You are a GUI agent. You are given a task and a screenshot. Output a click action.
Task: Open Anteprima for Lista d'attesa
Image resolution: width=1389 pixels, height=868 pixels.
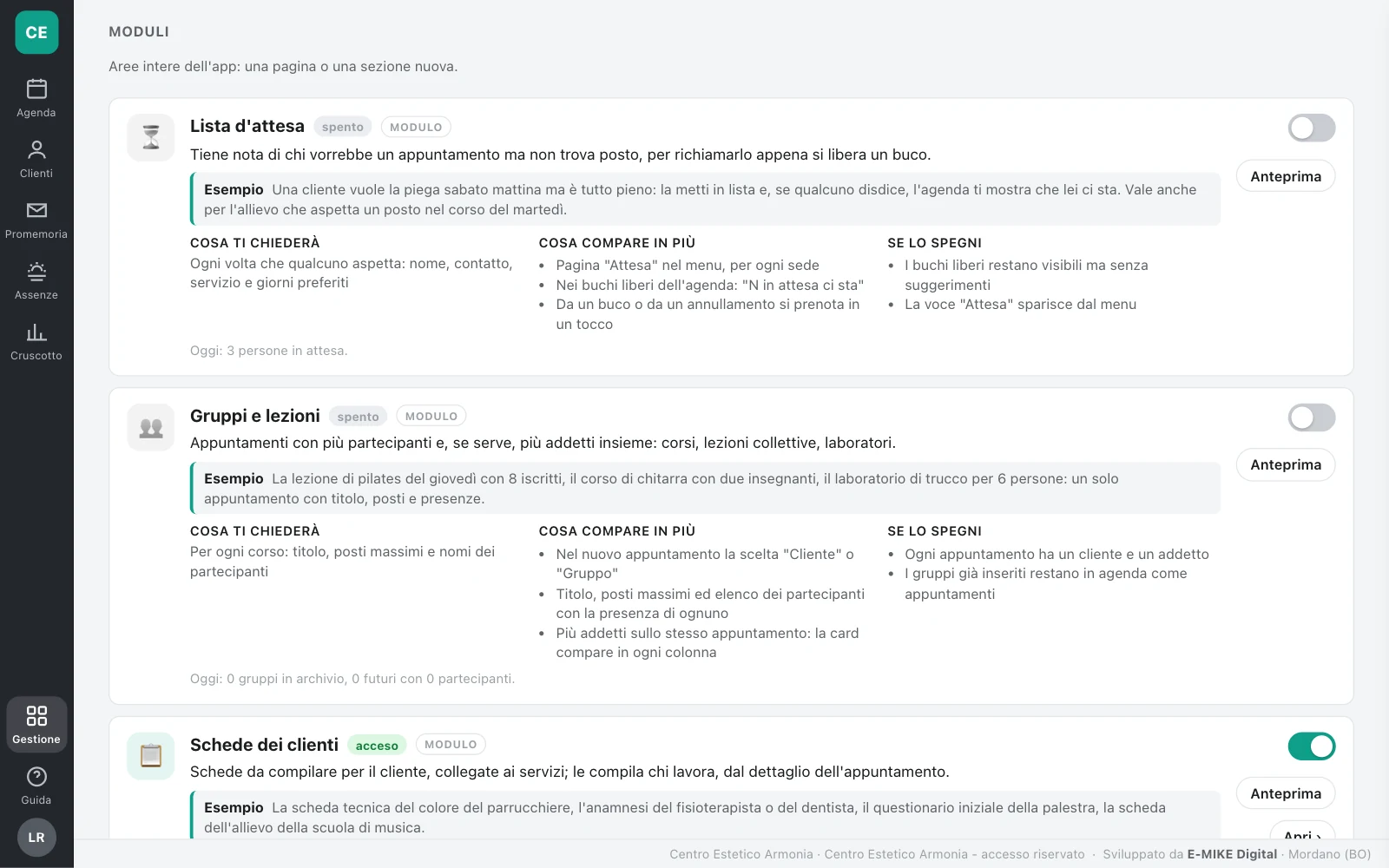coord(1286,176)
